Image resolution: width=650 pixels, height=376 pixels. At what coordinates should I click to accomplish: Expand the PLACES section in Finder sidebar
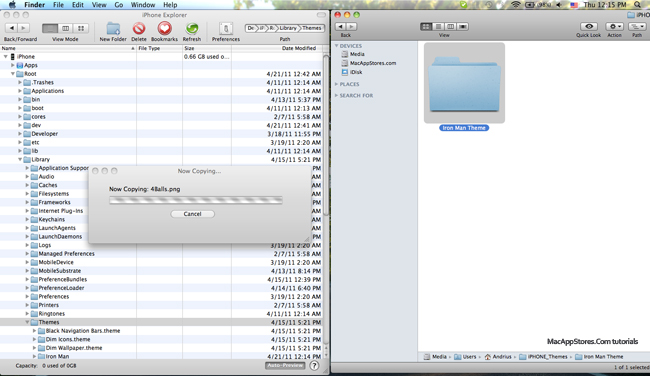[337, 84]
